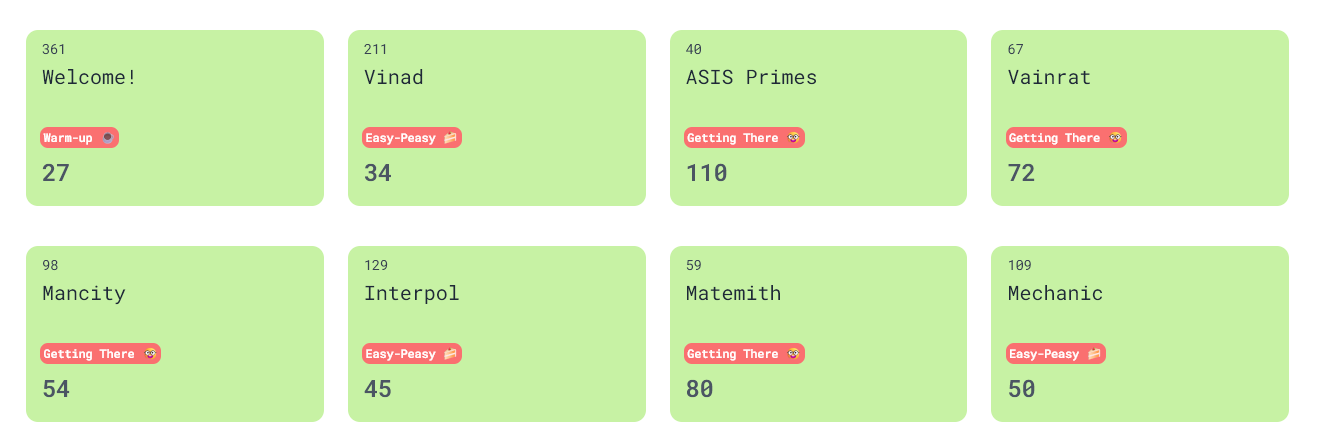Viewport: 1338px width, 440px height.
Task: Click the Easy-Peasy tag on Vinad
Action: [x=411, y=138]
